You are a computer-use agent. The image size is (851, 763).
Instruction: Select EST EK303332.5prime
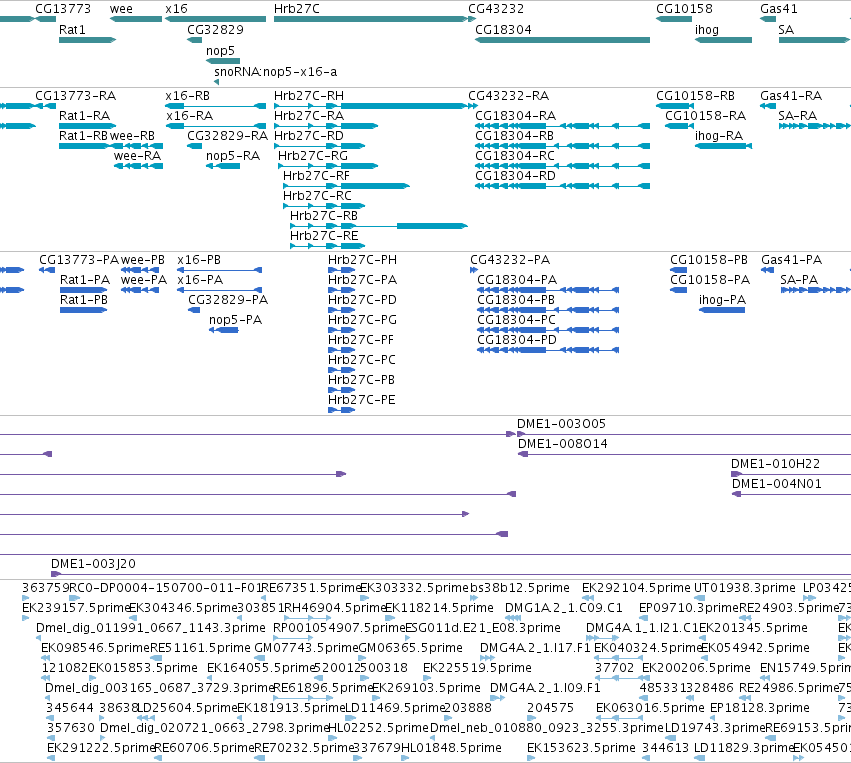click(x=364, y=598)
